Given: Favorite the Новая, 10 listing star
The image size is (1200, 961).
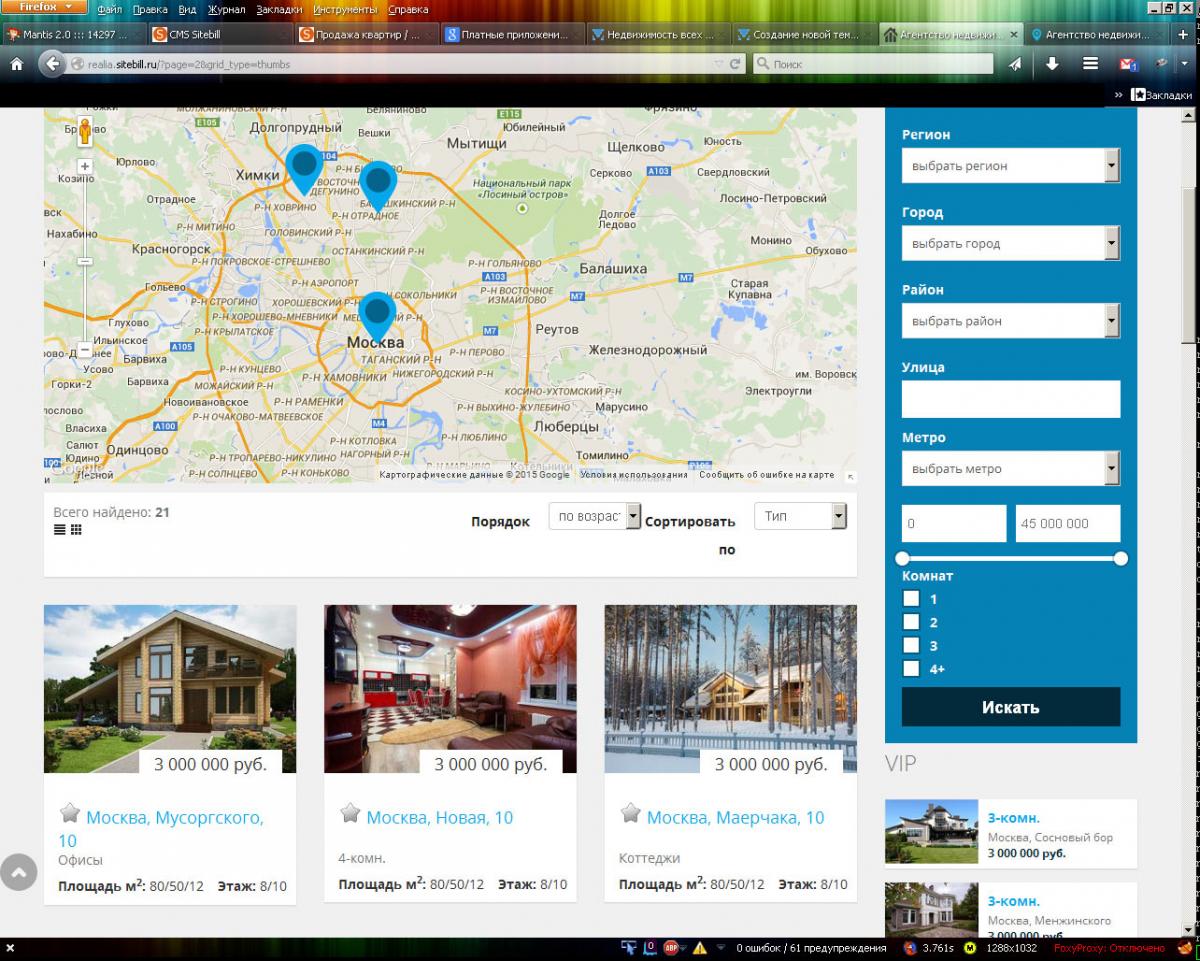Looking at the screenshot, I should pyautogui.click(x=350, y=813).
